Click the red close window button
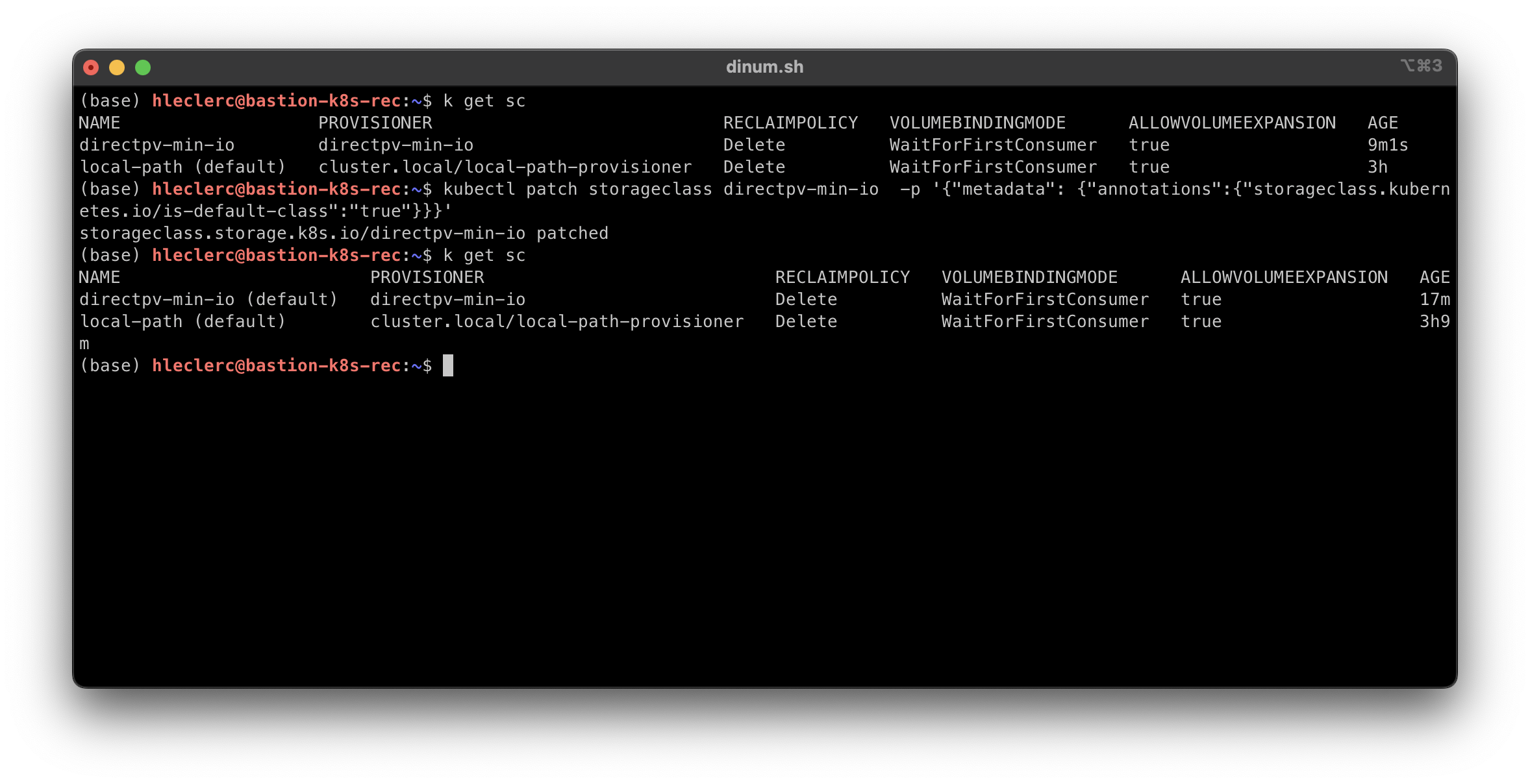 (x=91, y=67)
